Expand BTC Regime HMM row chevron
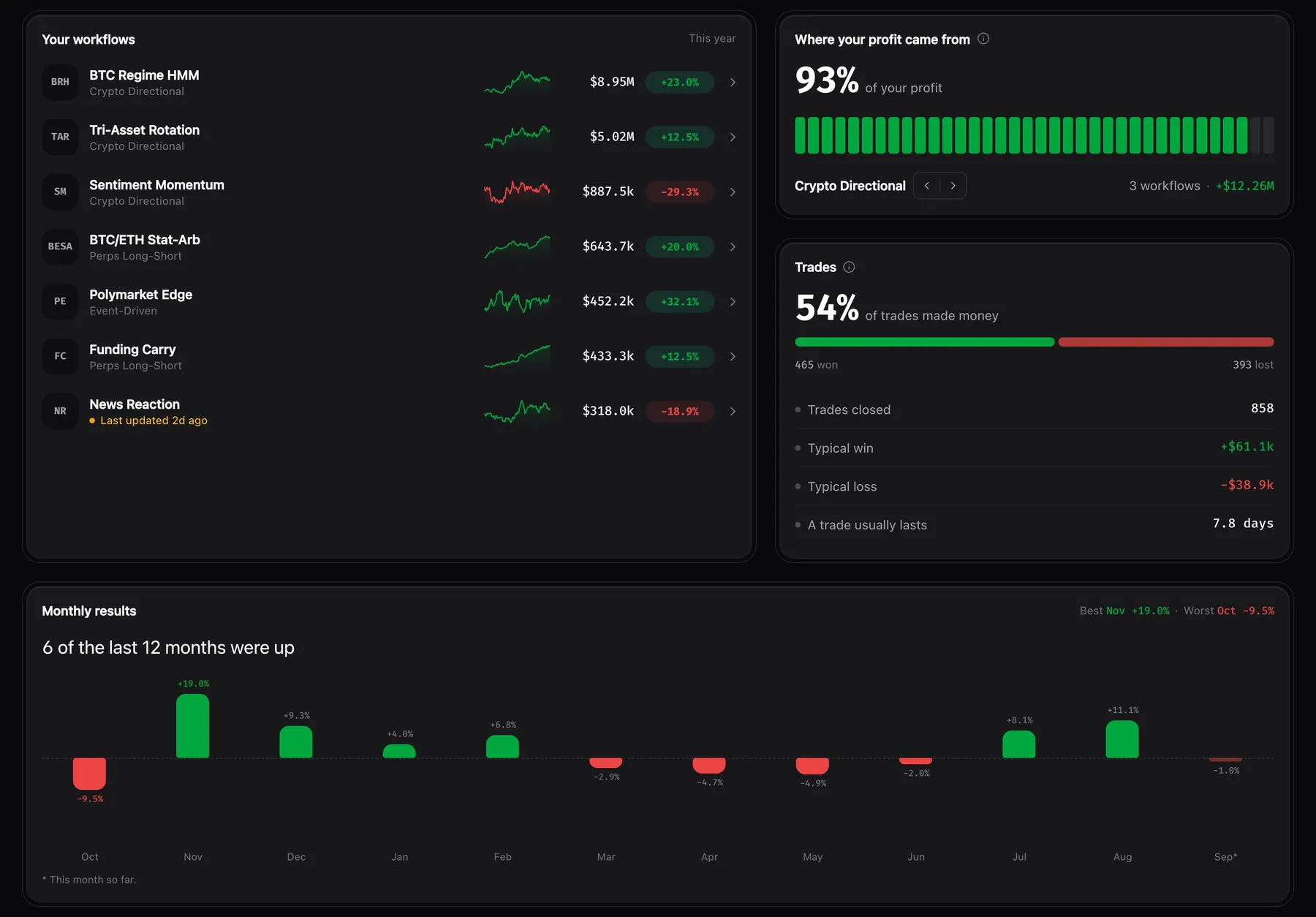 (733, 82)
